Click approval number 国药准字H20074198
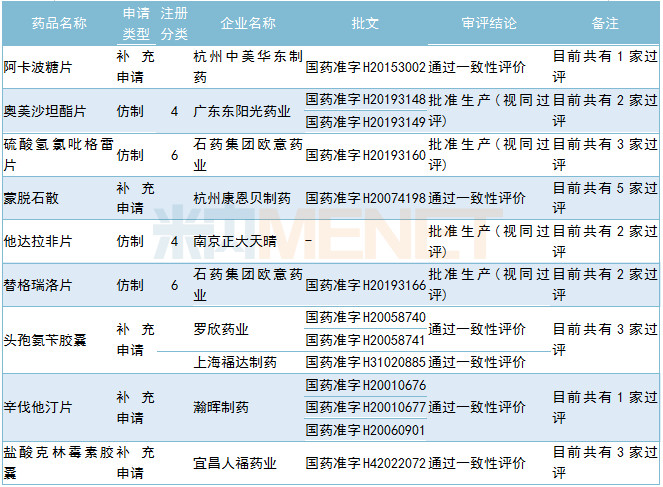Viewport: 663px width, 487px height. pyautogui.click(x=365, y=198)
